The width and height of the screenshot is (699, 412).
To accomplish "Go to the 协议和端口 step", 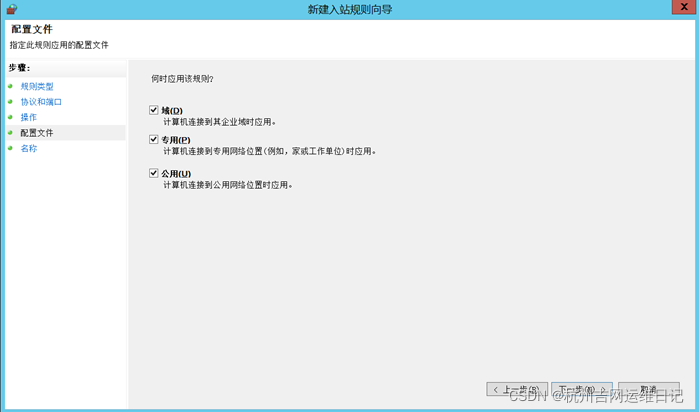I will click(x=41, y=102).
